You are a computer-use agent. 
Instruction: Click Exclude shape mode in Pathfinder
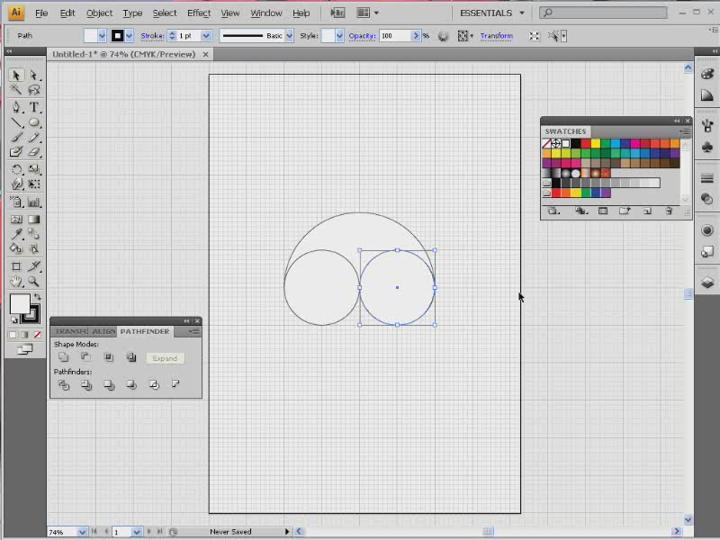(x=131, y=357)
